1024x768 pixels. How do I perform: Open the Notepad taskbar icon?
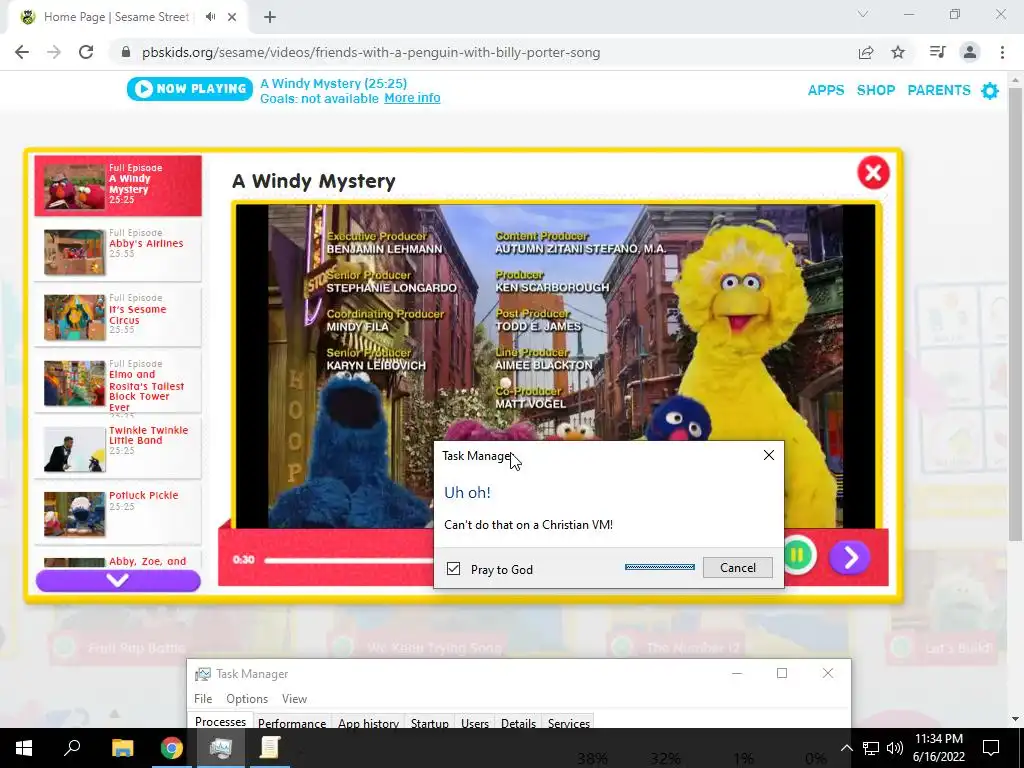pos(270,748)
